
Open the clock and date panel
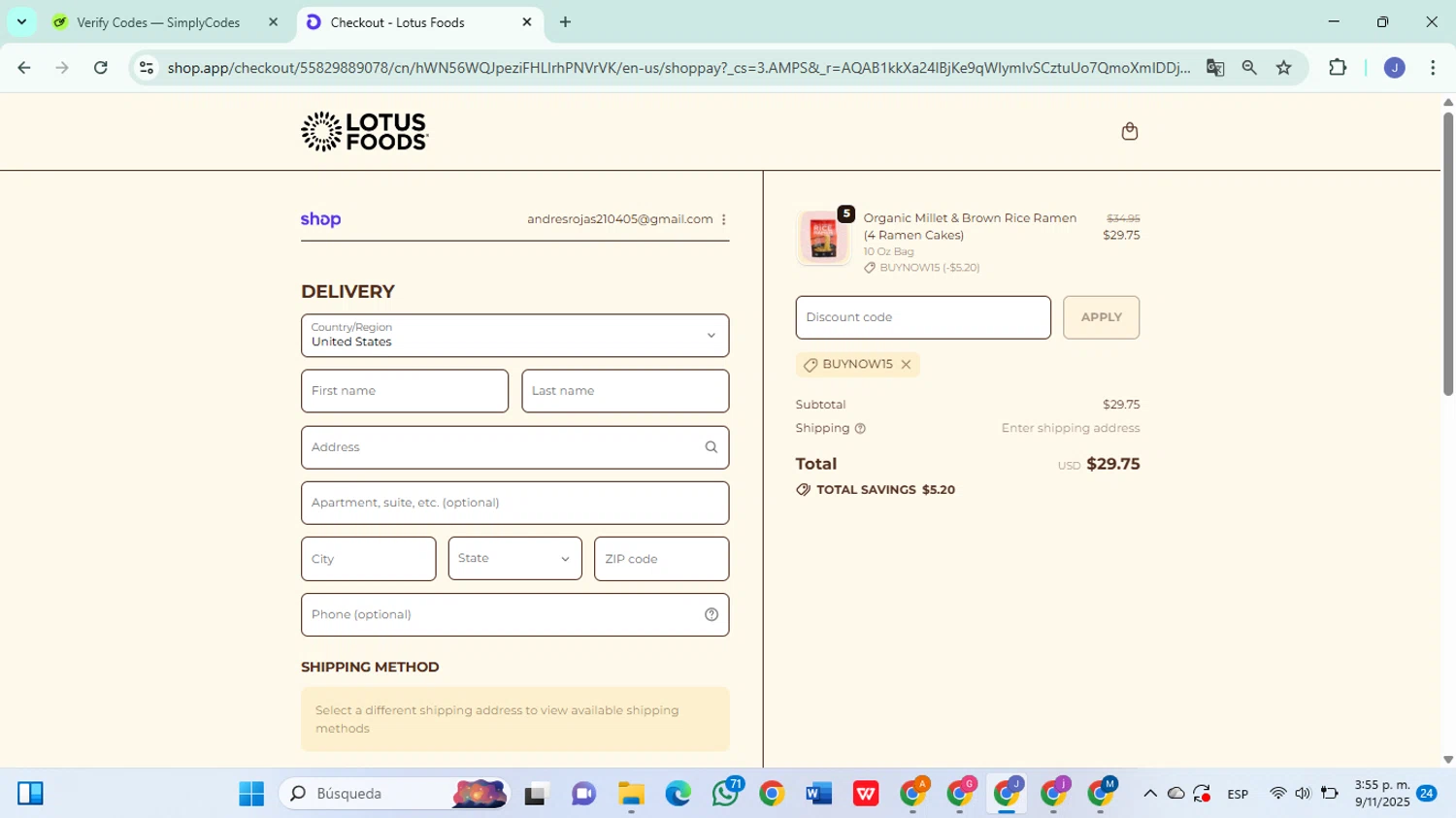click(1382, 794)
